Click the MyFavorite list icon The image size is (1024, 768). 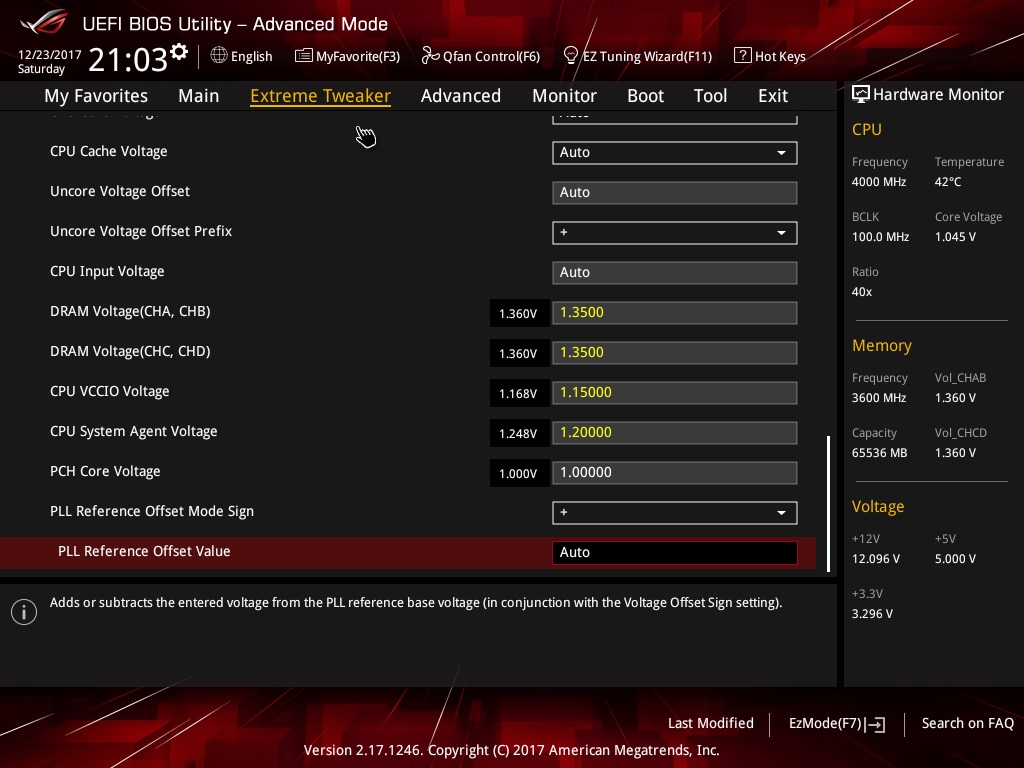coord(303,56)
